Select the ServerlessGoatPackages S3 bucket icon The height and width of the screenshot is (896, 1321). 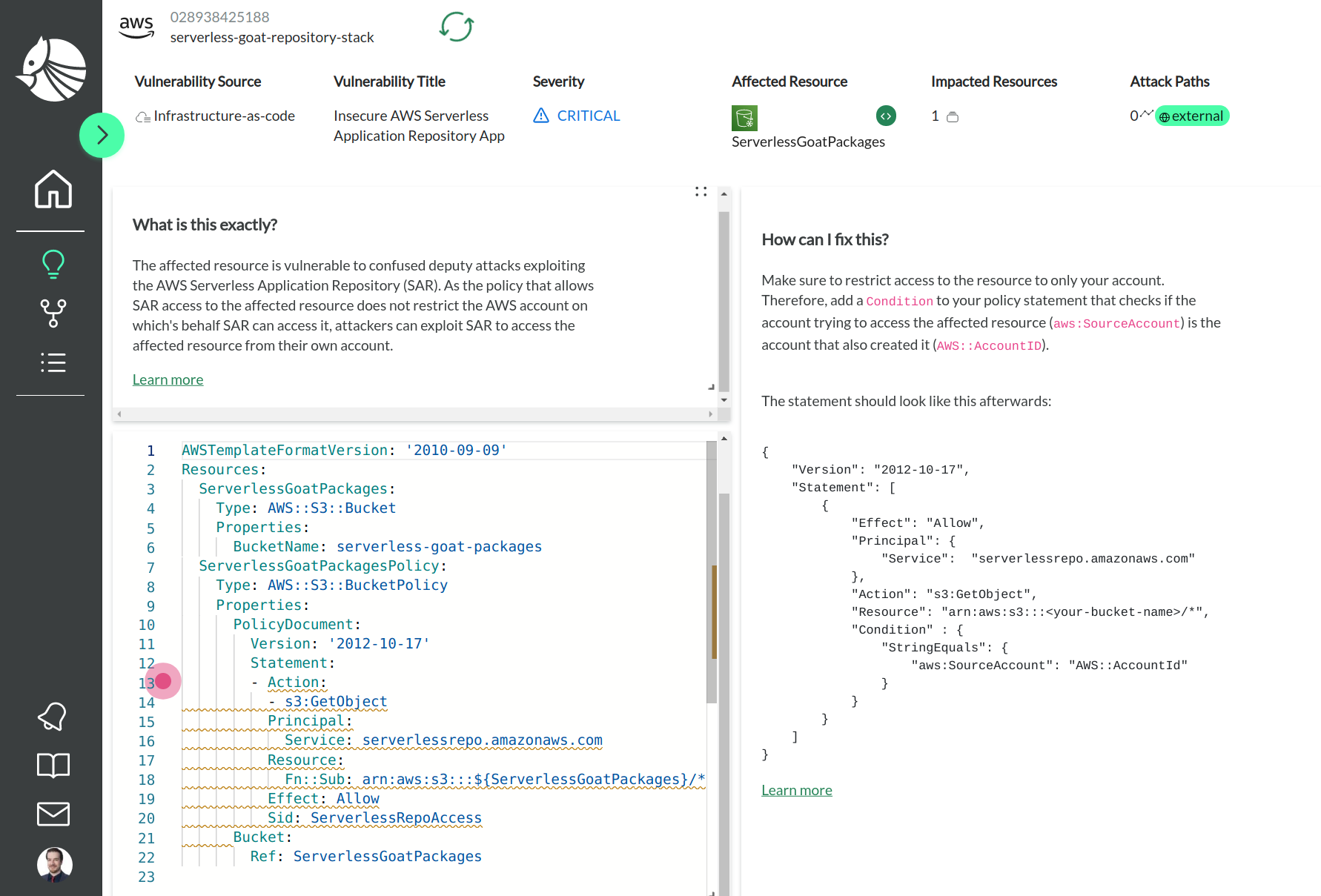(745, 117)
